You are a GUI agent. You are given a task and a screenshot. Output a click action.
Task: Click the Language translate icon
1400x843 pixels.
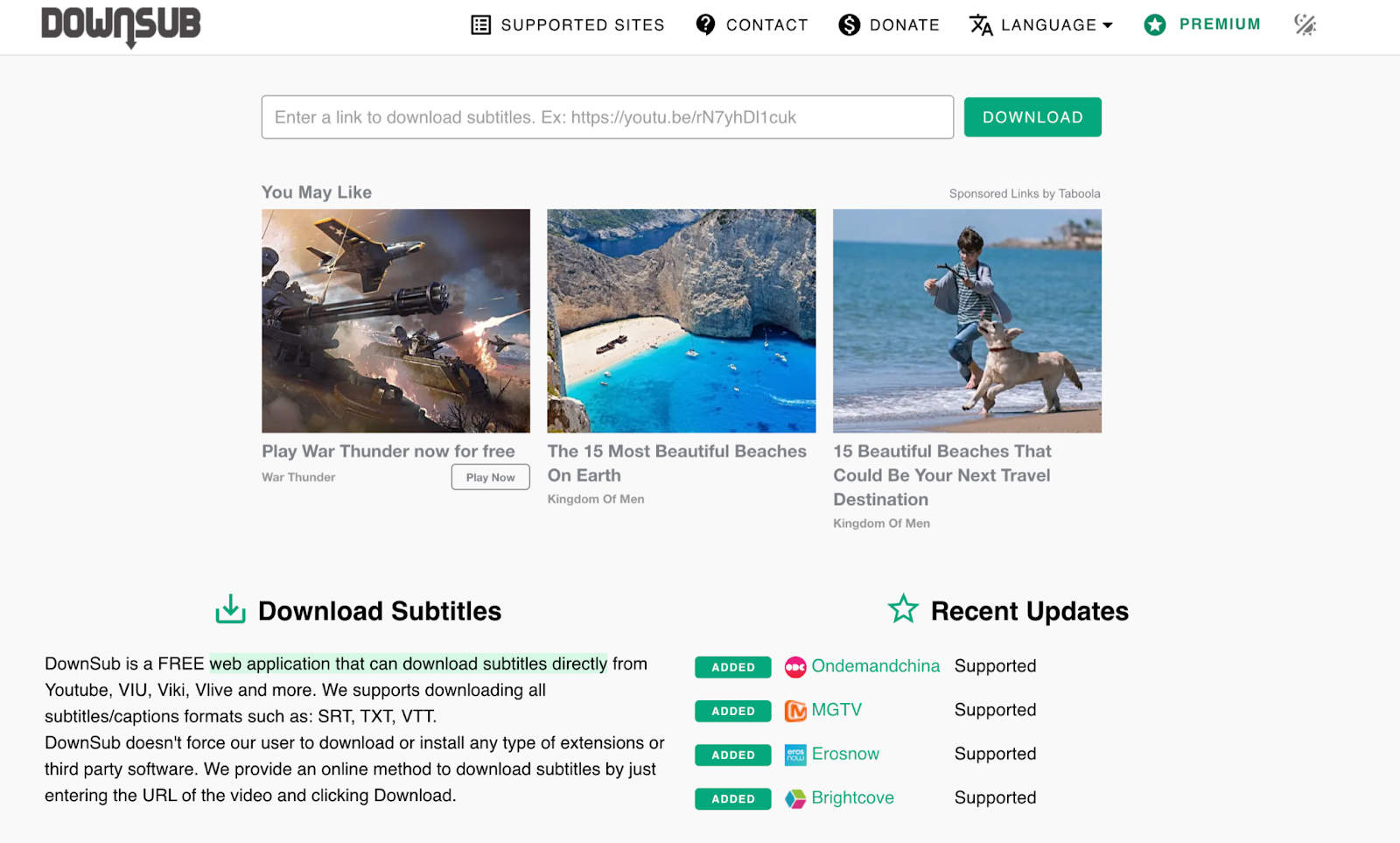tap(981, 25)
